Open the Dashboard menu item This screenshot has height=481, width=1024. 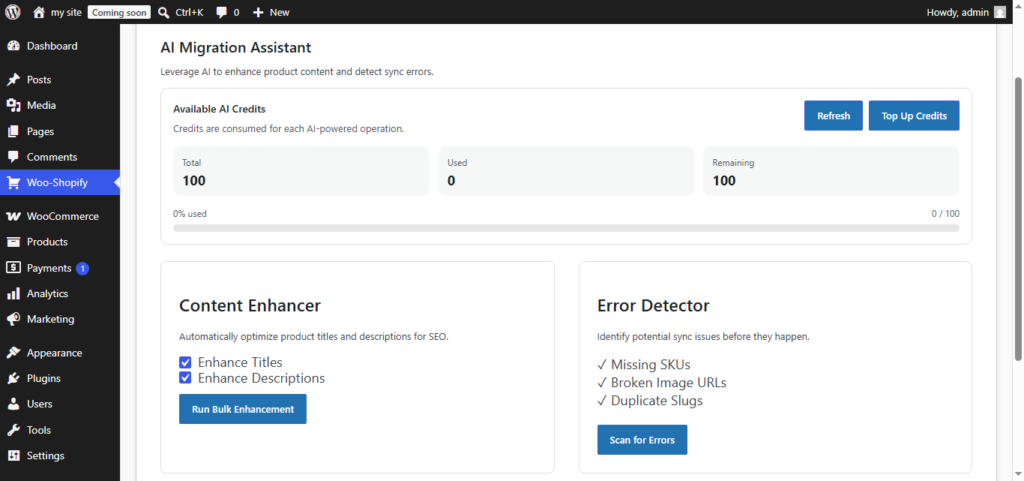(x=52, y=46)
